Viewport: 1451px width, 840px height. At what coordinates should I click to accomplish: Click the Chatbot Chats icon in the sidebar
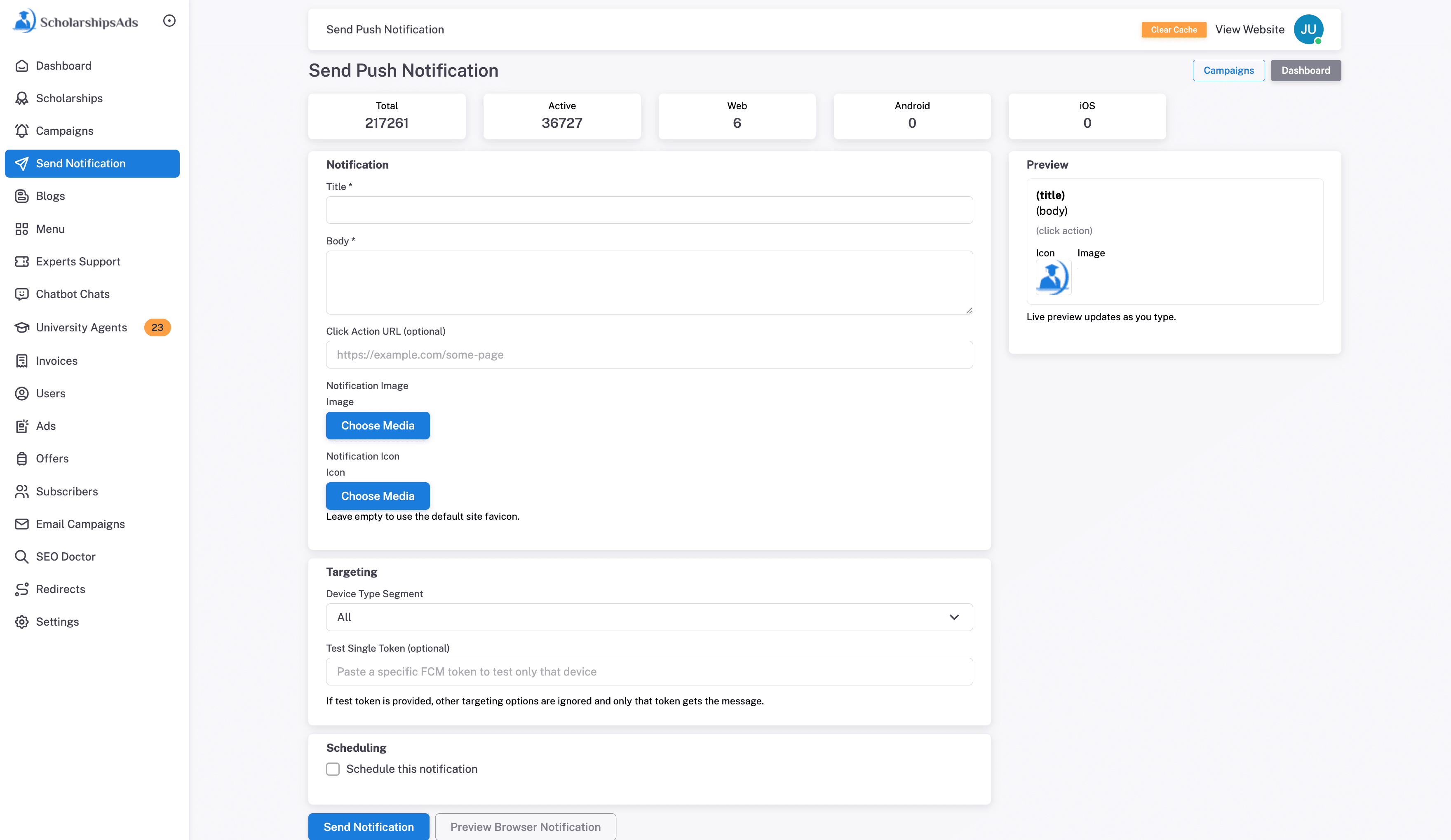coord(22,294)
